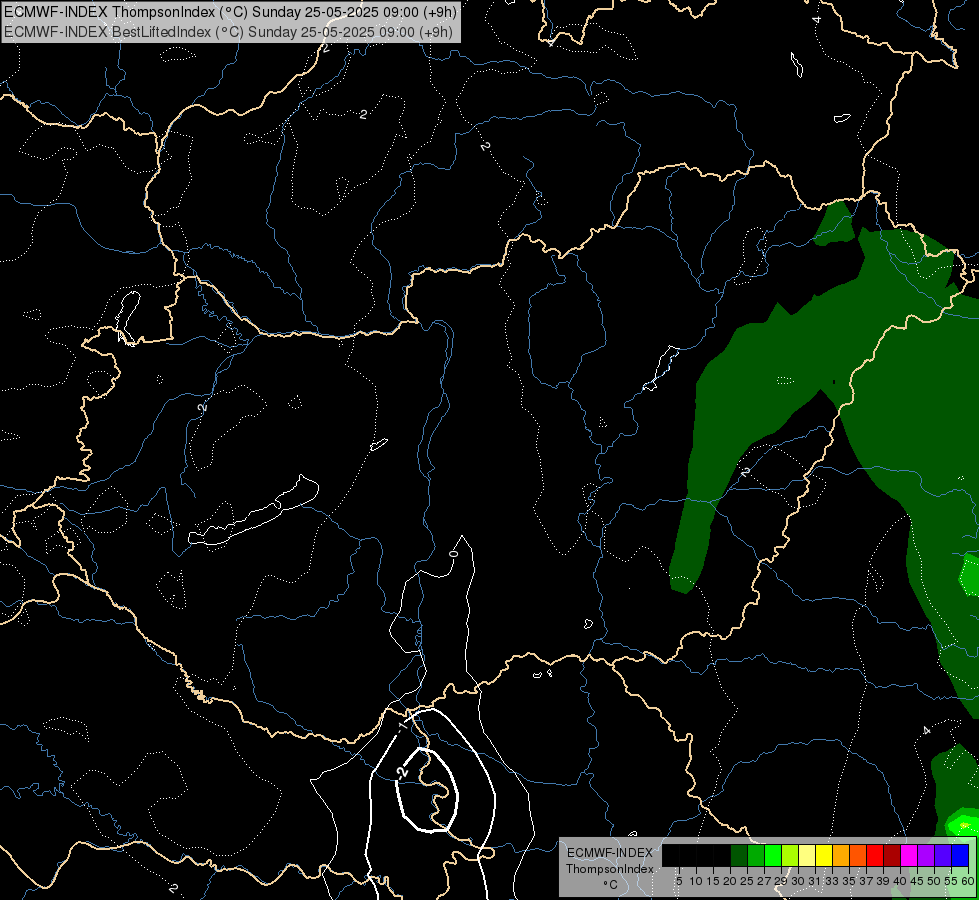This screenshot has height=900, width=979.
Task: Click the legend tick label 33
Action: [x=832, y=881]
